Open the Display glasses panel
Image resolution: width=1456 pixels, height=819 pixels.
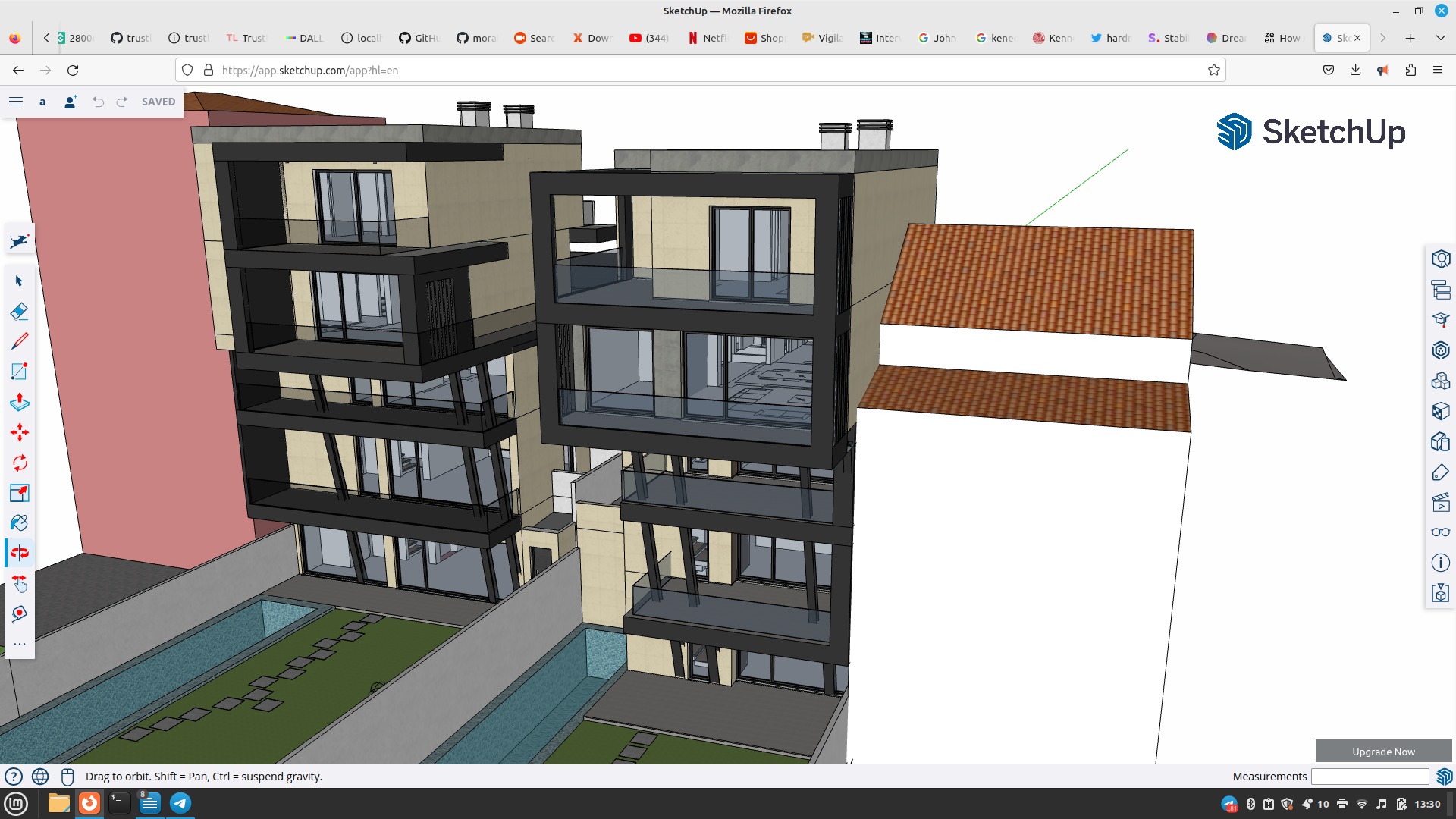(1440, 532)
